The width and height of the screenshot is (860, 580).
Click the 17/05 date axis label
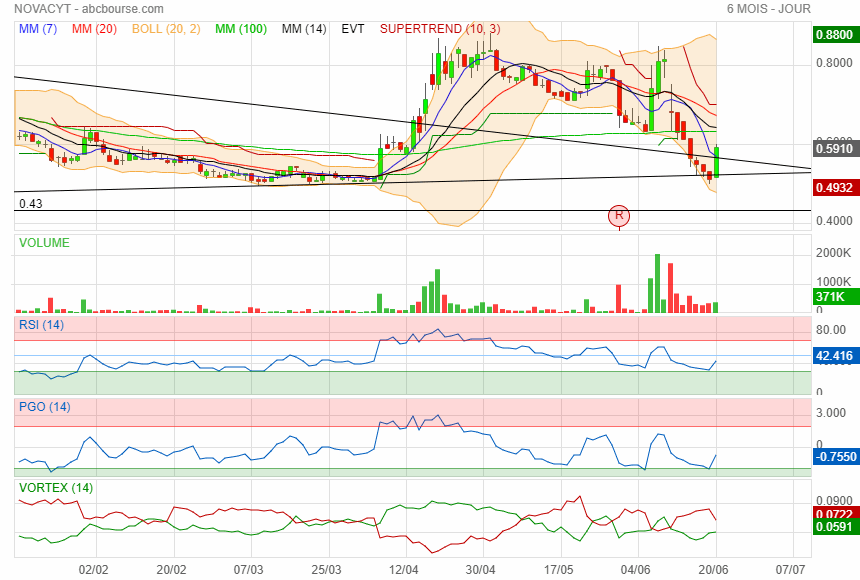point(558,570)
